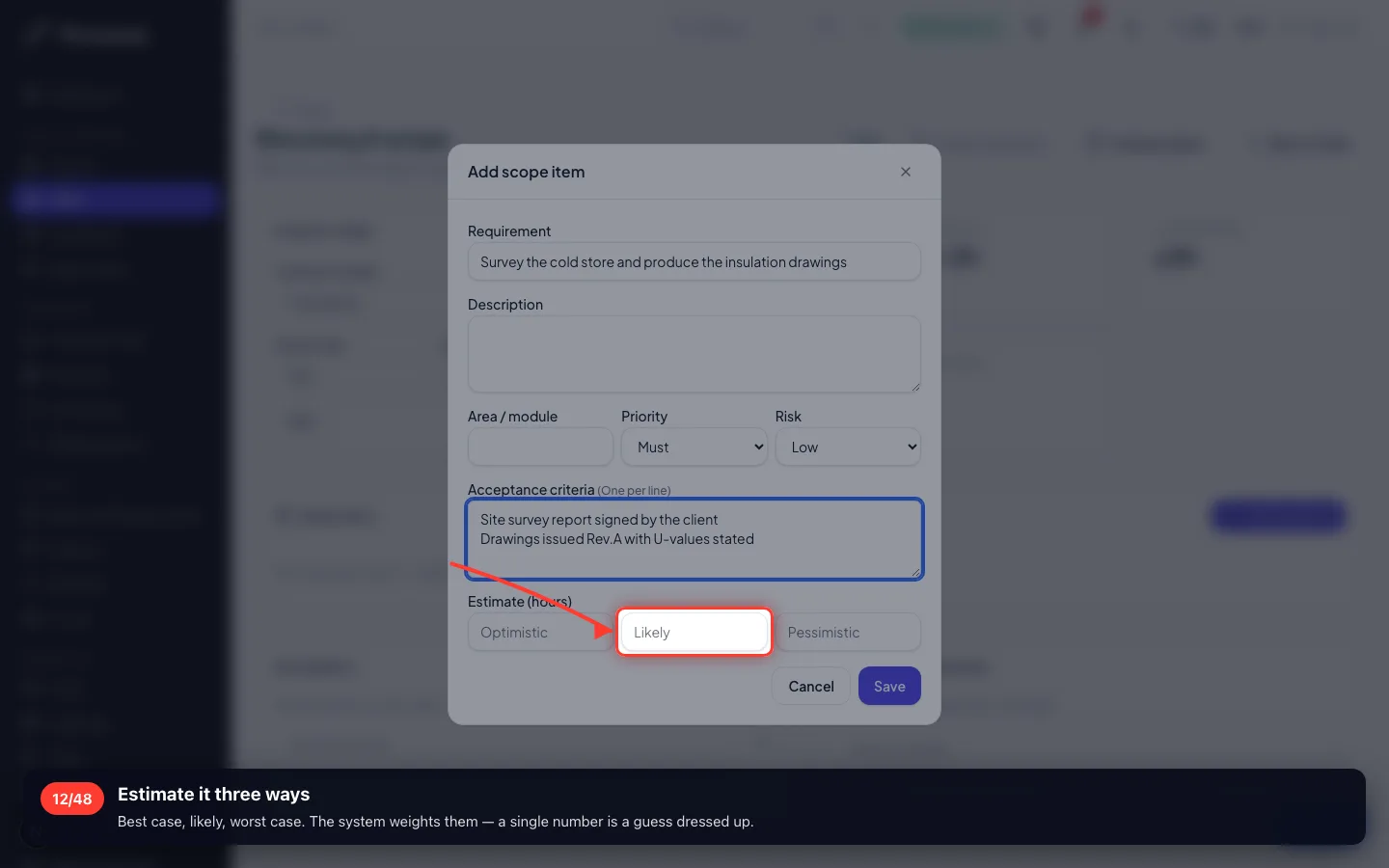Open the Risk dropdown showing Low

848,447
